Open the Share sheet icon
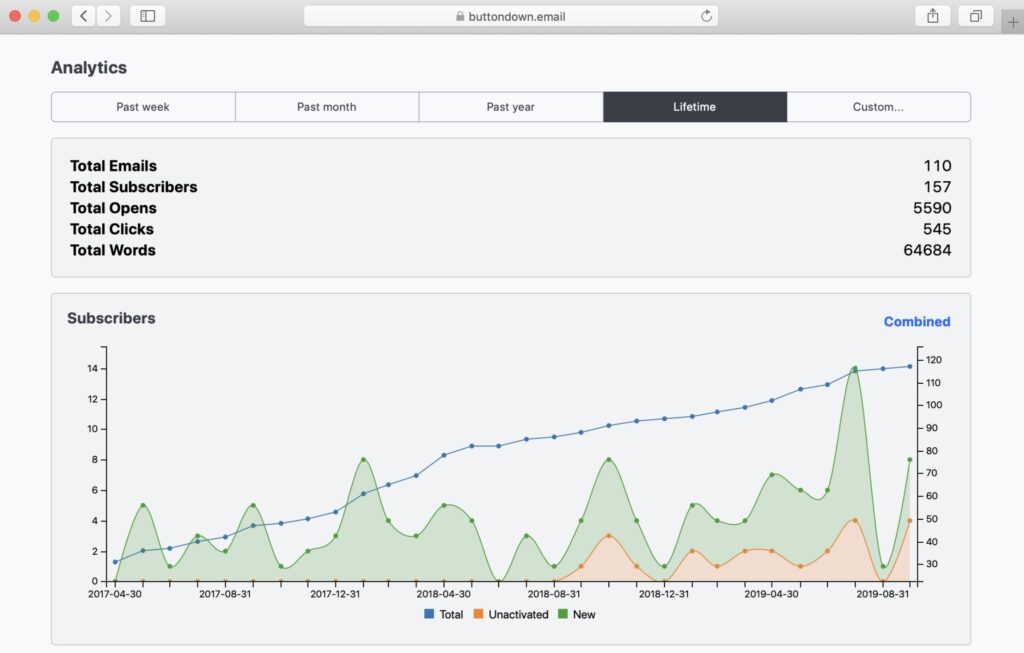Viewport: 1024px width, 653px height. pyautogui.click(x=932, y=16)
